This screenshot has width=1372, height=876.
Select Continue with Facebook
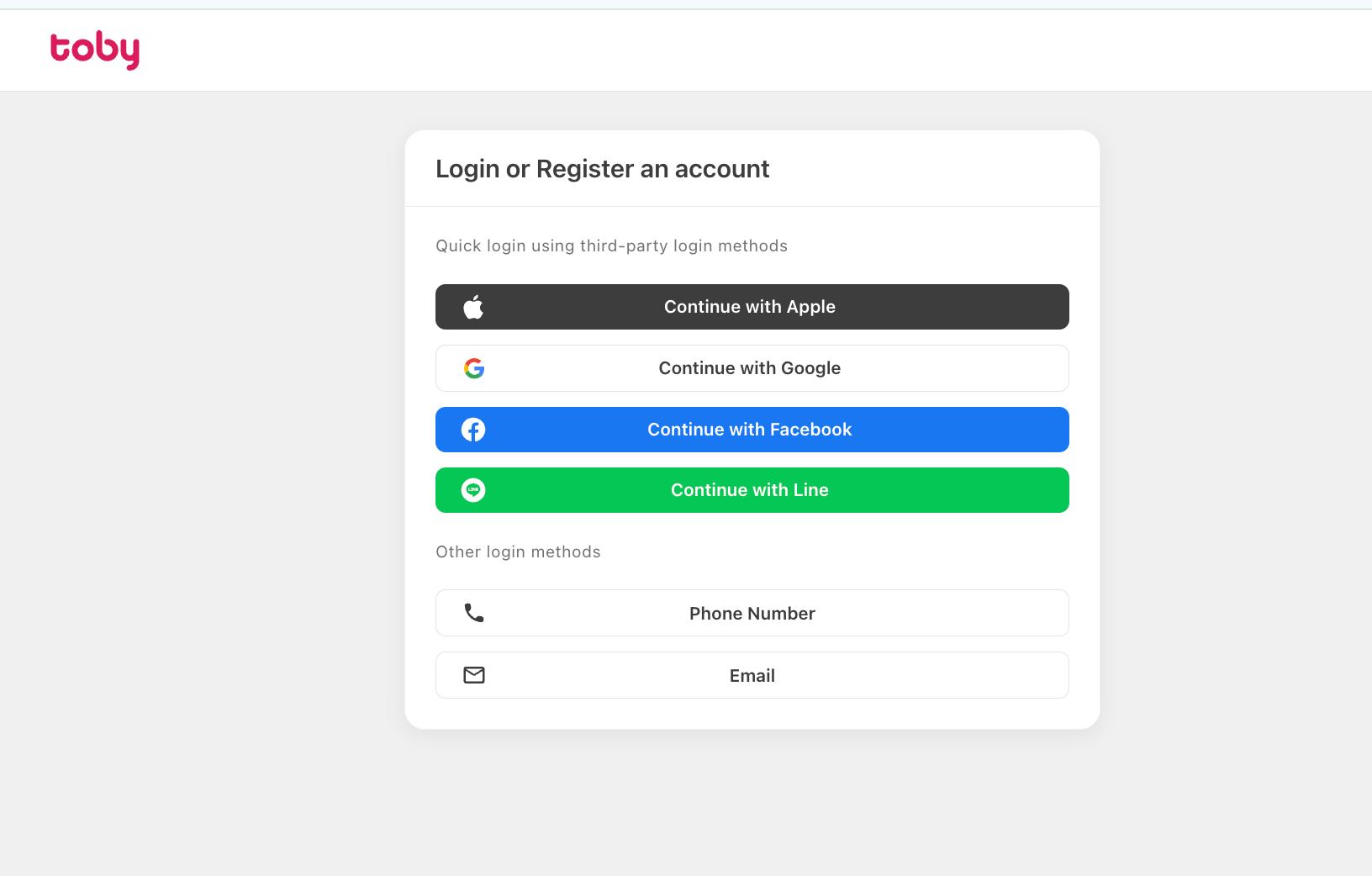point(752,430)
